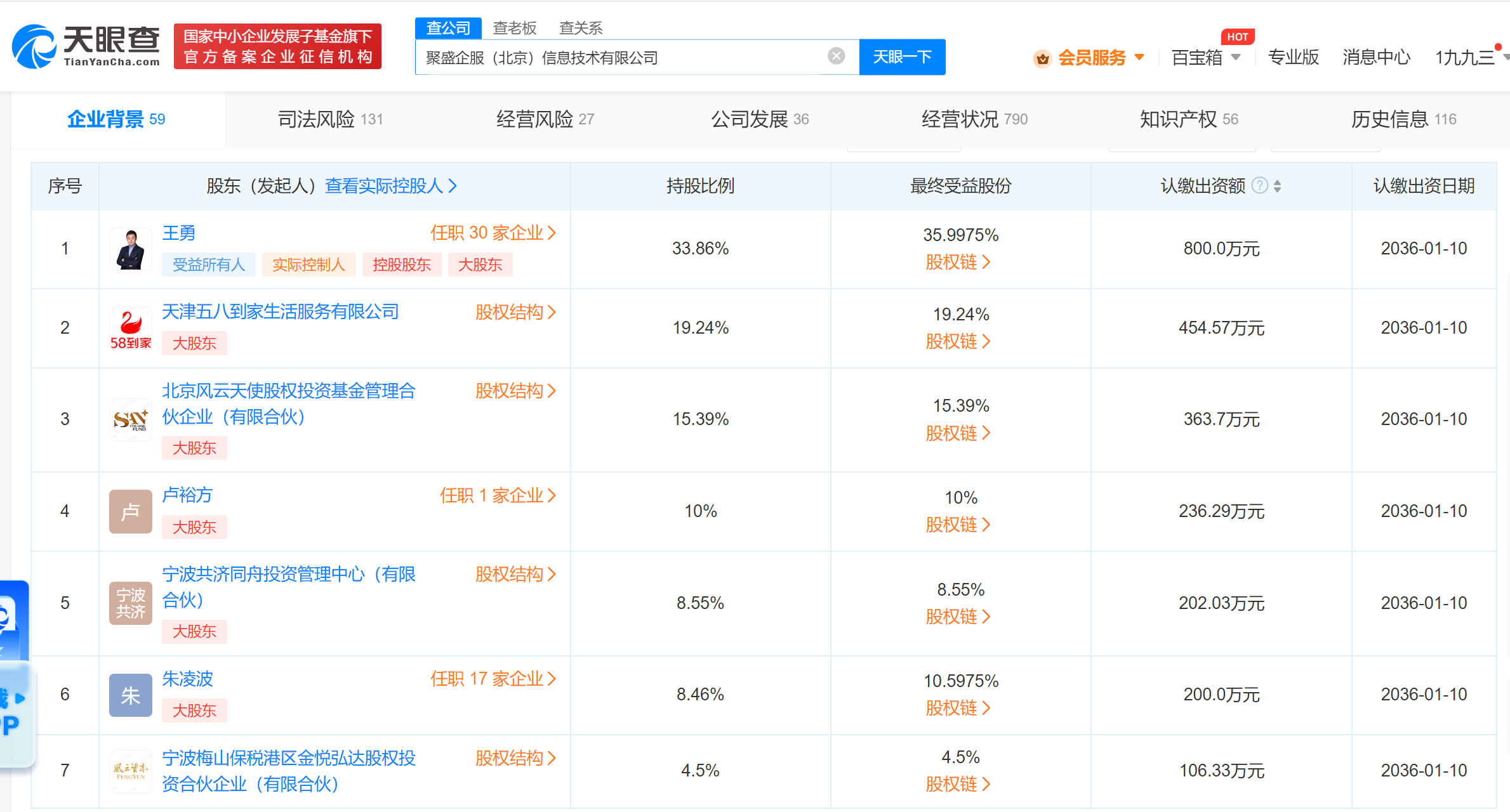This screenshot has height=812, width=1510.
Task: Switch to the 查关系 search tab
Action: (x=581, y=28)
